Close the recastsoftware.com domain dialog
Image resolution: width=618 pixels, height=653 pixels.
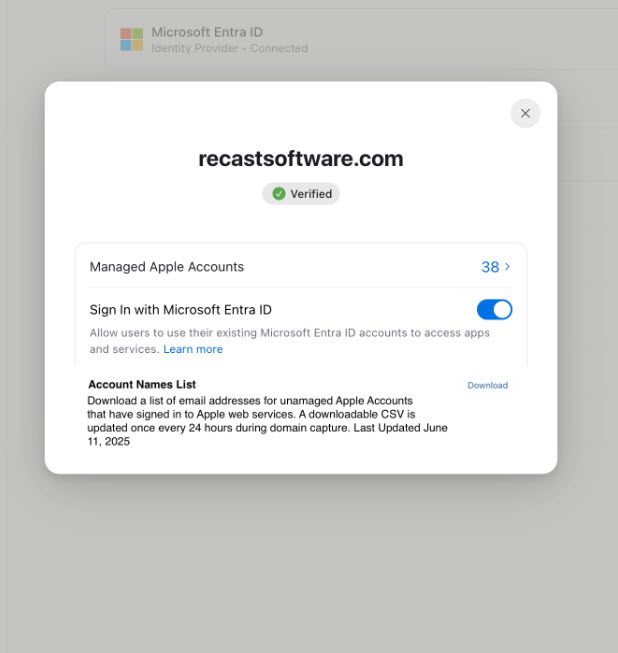[525, 113]
